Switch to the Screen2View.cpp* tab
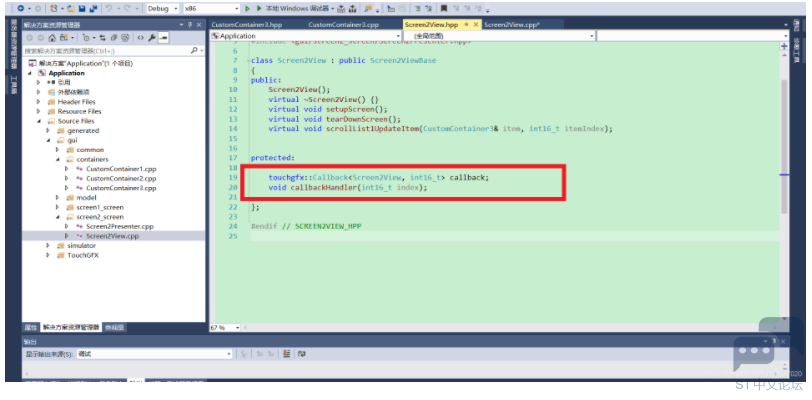The height and width of the screenshot is (400, 812). 512,25
